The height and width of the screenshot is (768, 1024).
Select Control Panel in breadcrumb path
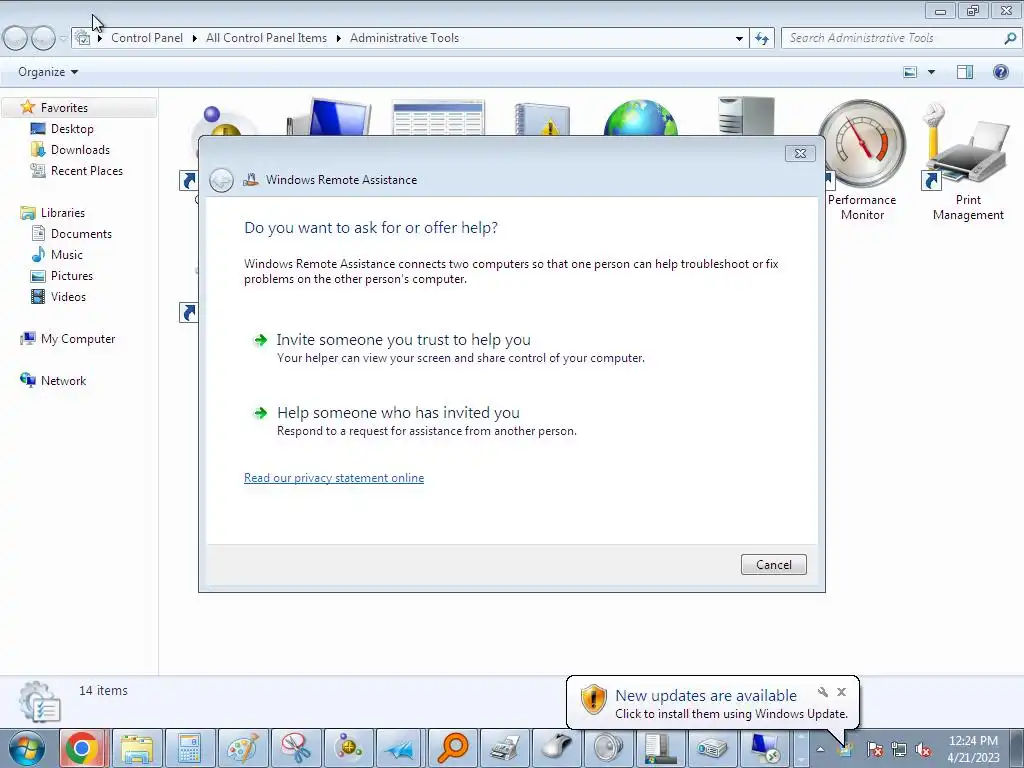point(147,38)
